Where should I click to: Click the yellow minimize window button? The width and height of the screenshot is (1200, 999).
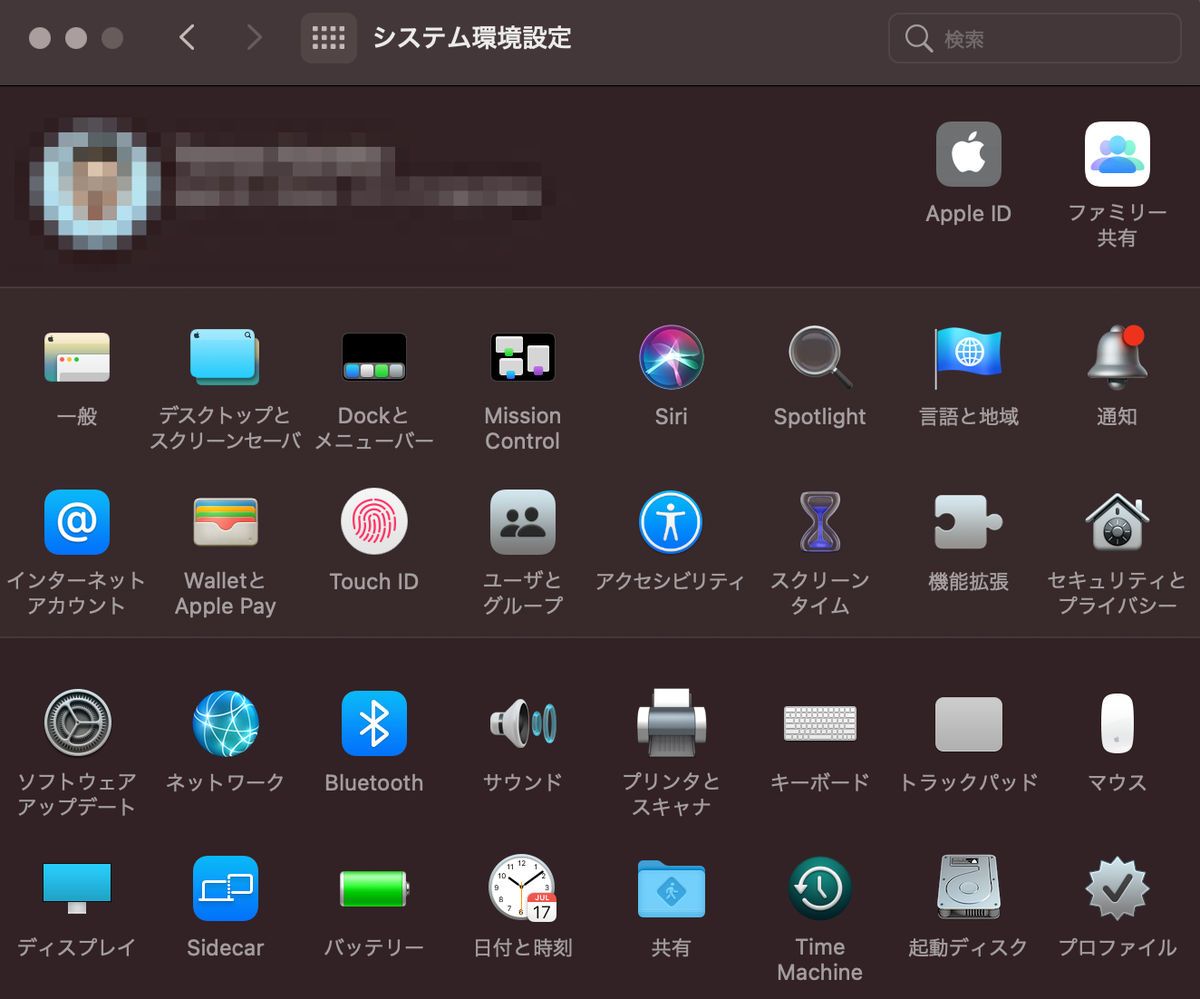point(76,38)
